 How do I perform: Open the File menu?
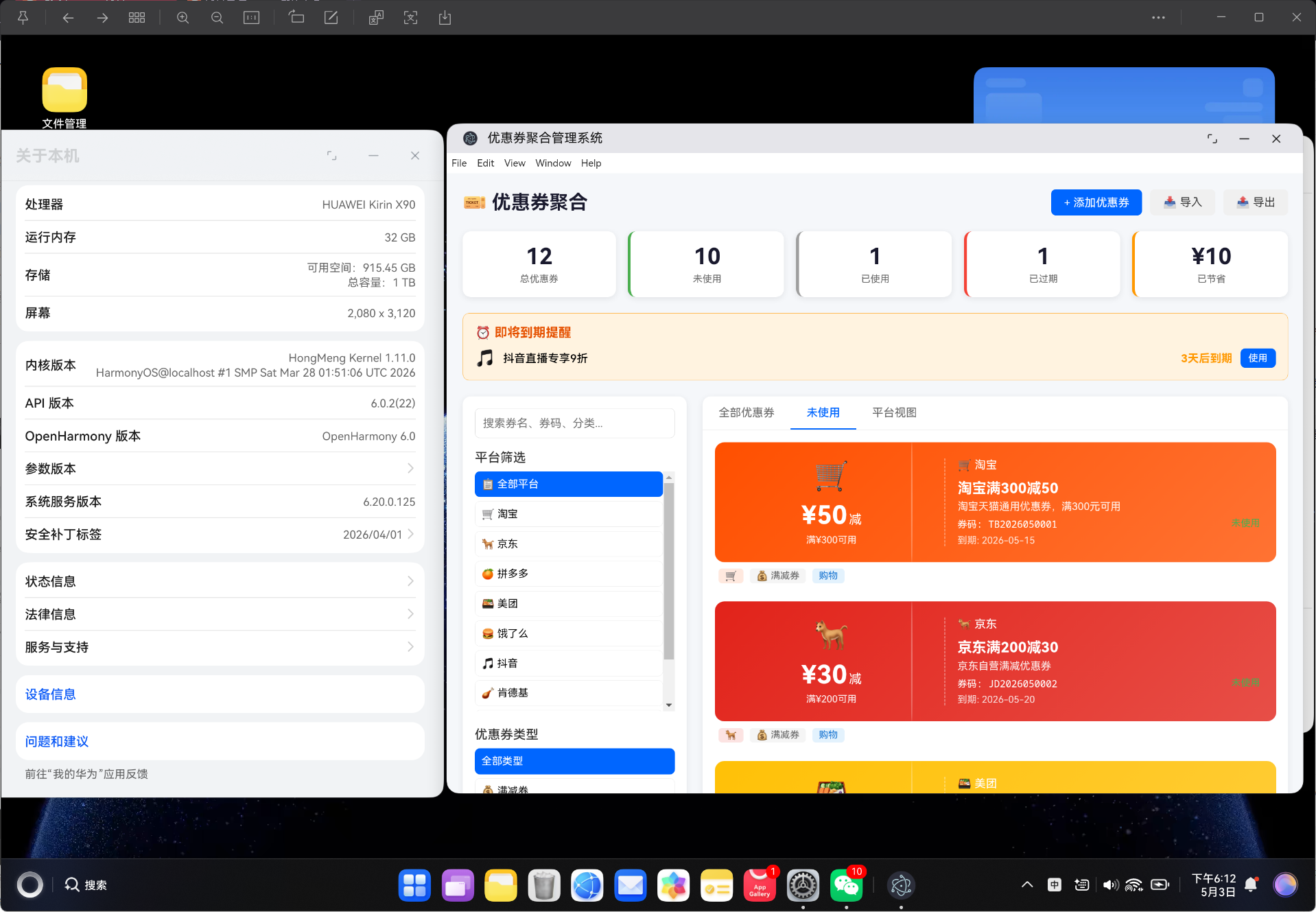459,163
